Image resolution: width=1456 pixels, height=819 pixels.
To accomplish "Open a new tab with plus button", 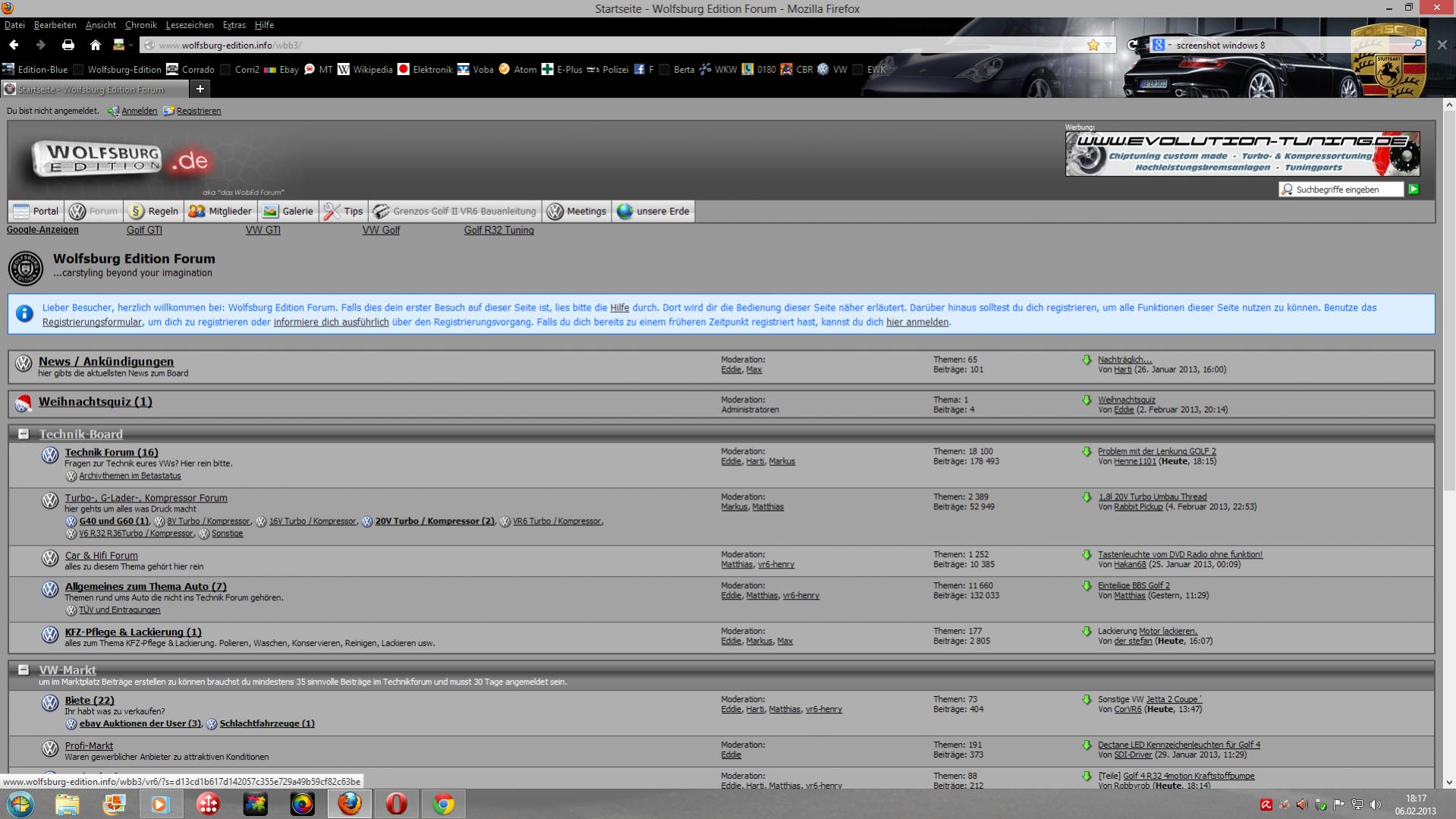I will (x=200, y=89).
